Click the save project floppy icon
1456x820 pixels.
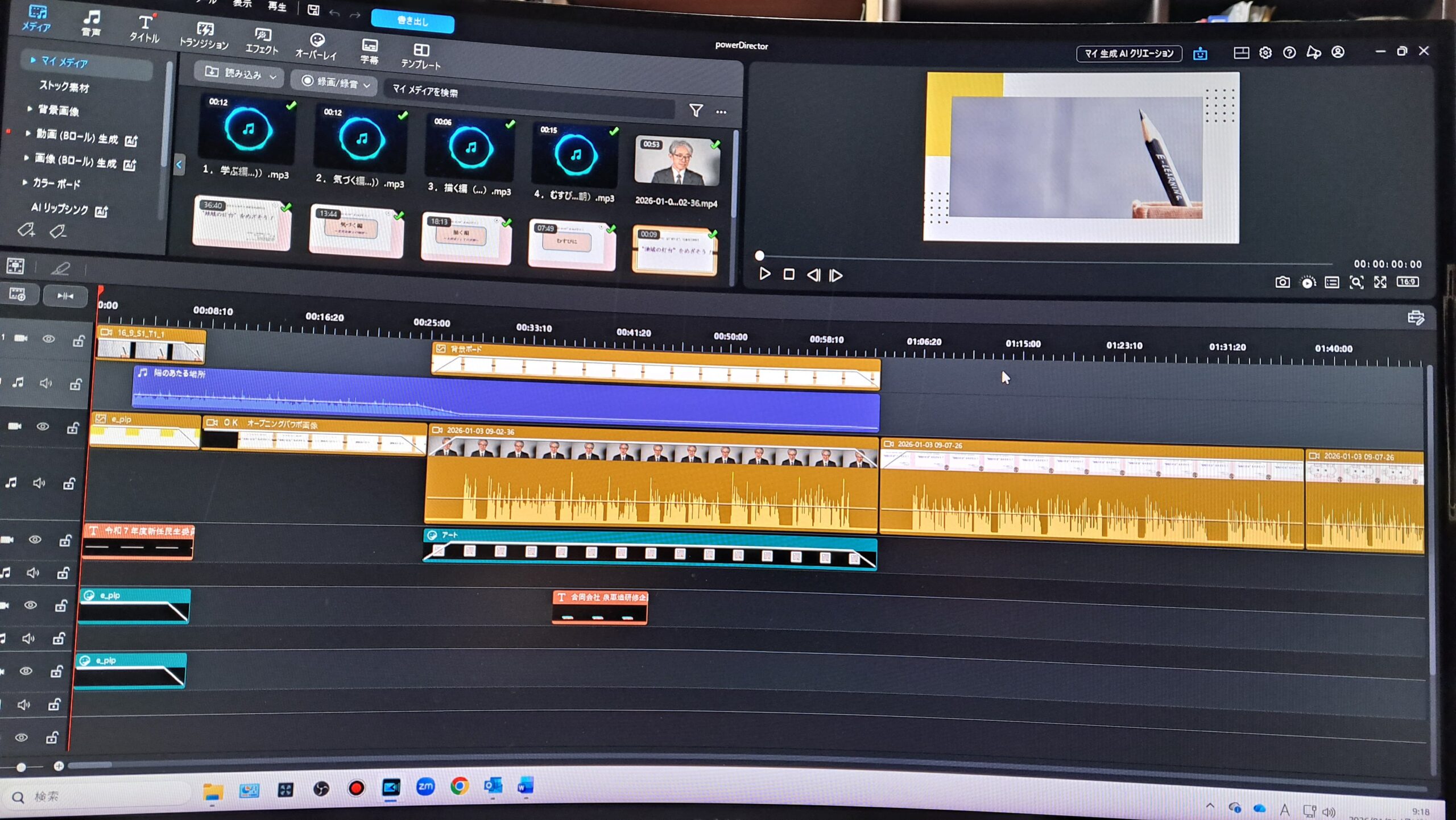pos(313,10)
